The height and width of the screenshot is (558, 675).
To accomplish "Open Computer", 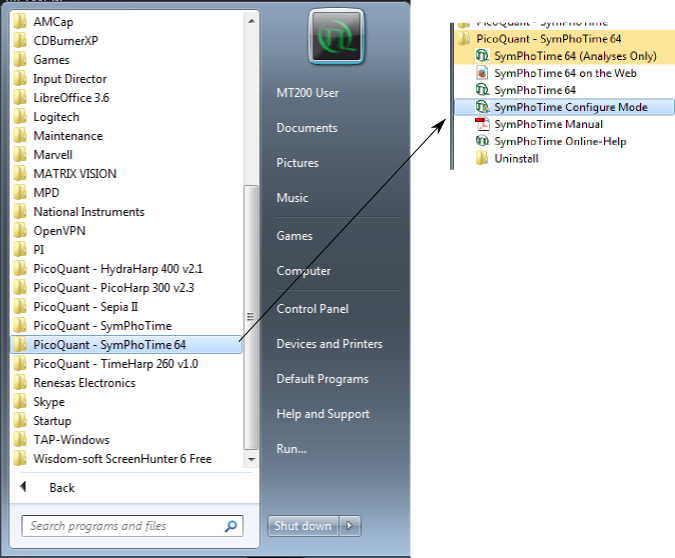I will tap(303, 271).
